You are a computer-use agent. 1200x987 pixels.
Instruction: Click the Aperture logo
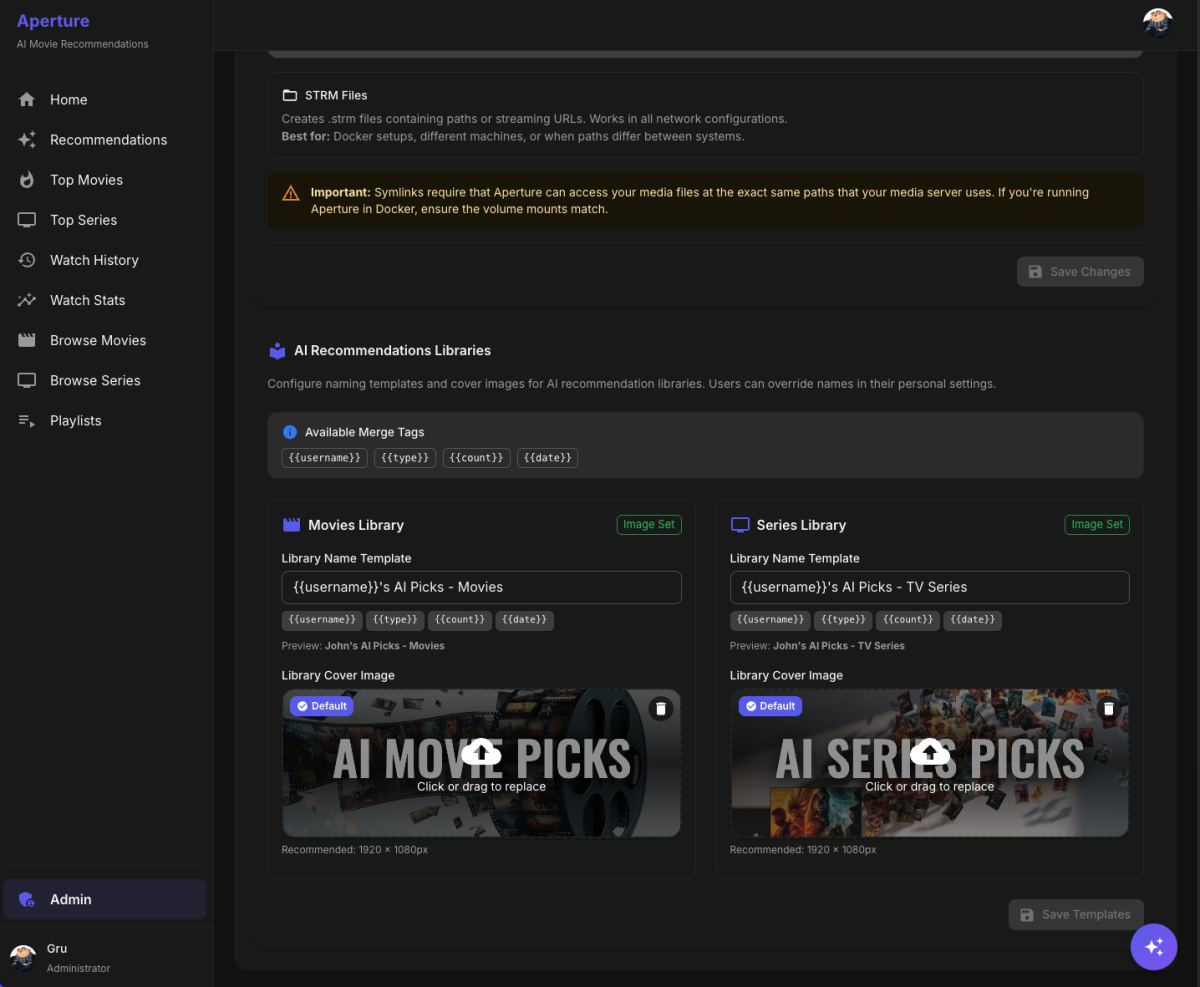point(53,20)
